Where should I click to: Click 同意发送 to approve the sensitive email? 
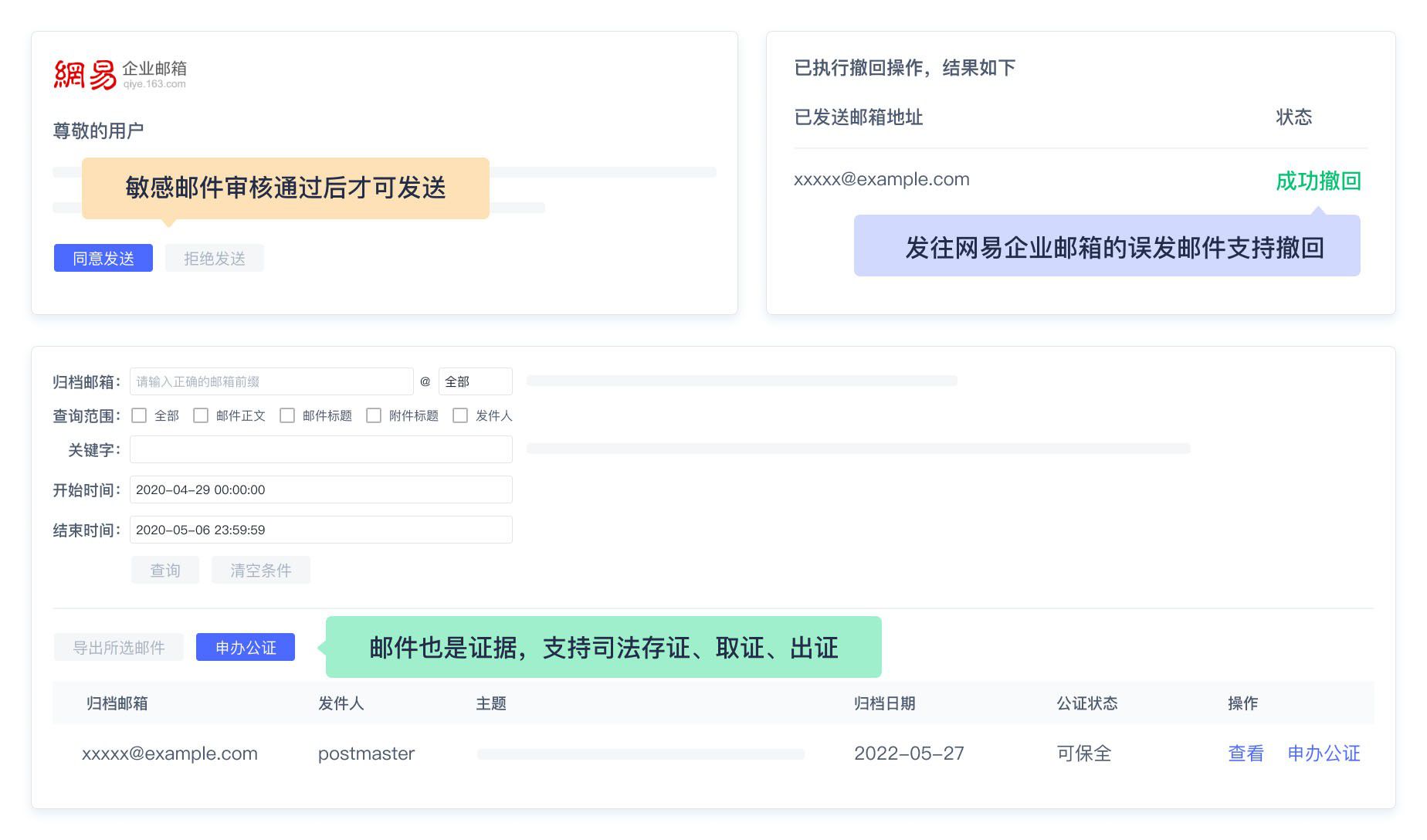click(x=103, y=258)
